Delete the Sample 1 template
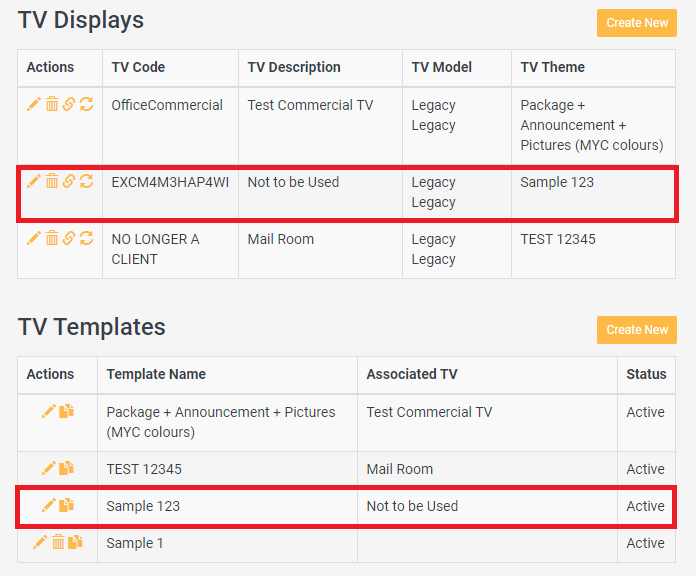The image size is (696, 576). coord(58,542)
